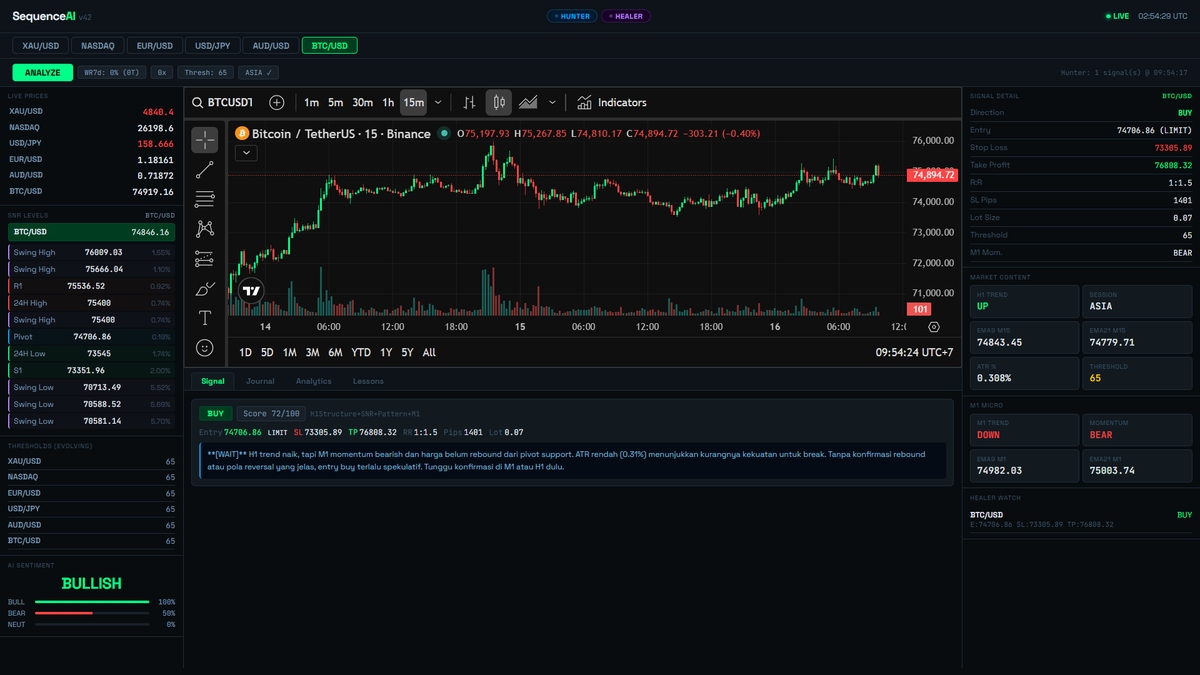Toggle the HUNTER mode pill

573,16
